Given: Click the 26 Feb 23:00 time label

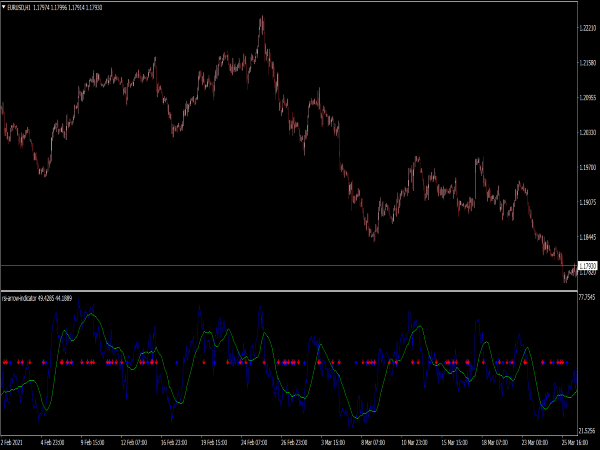Looking at the screenshot, I should click(294, 443).
